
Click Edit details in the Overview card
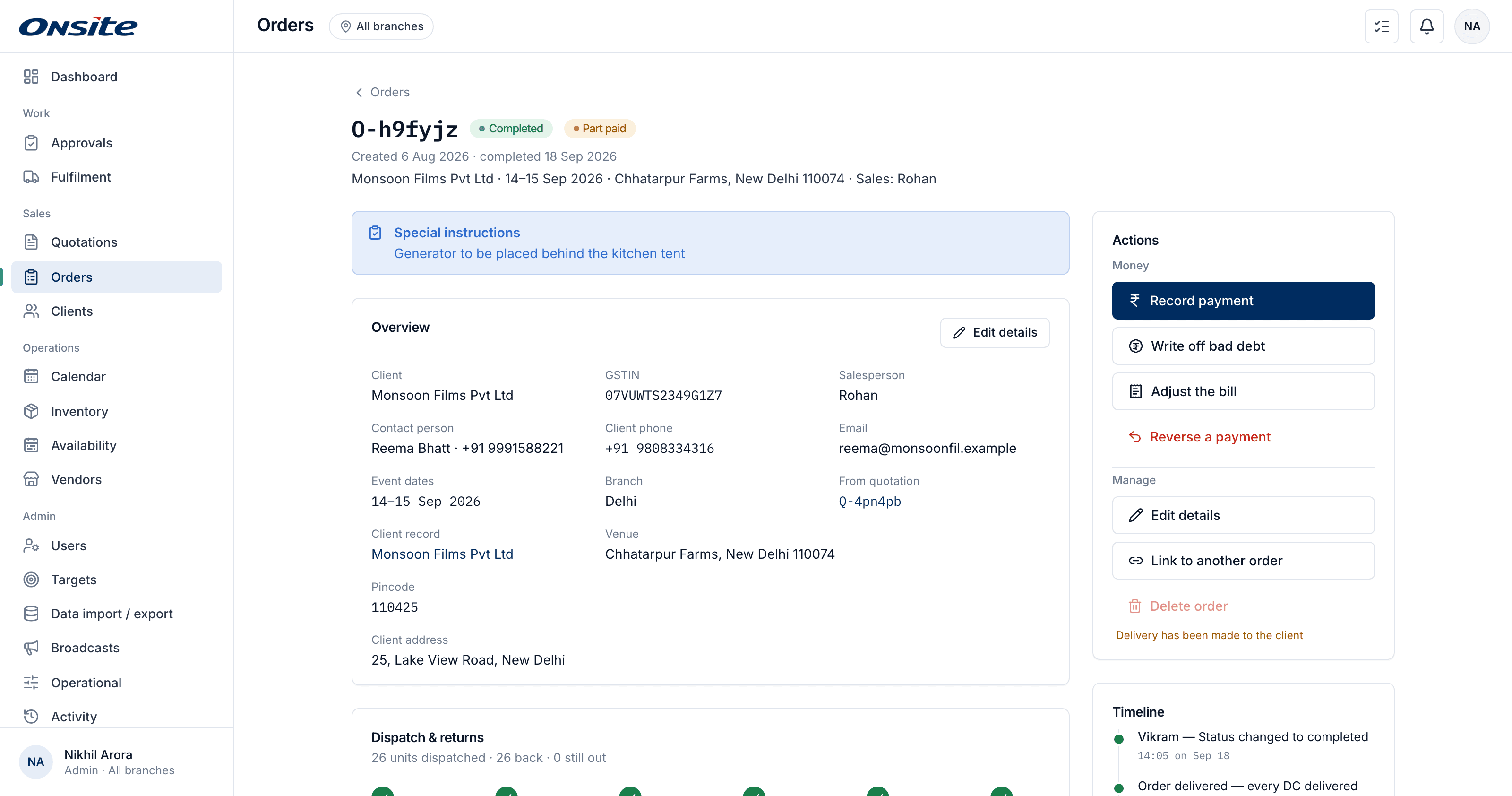994,332
